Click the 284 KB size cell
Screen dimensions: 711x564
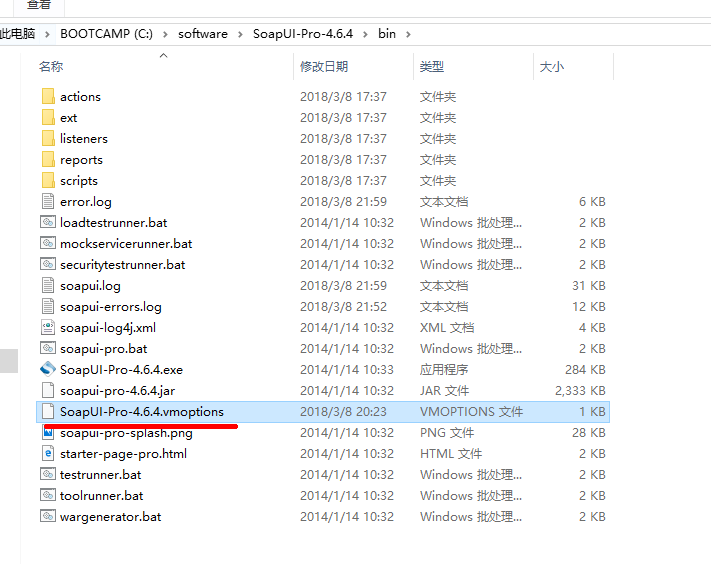[585, 370]
